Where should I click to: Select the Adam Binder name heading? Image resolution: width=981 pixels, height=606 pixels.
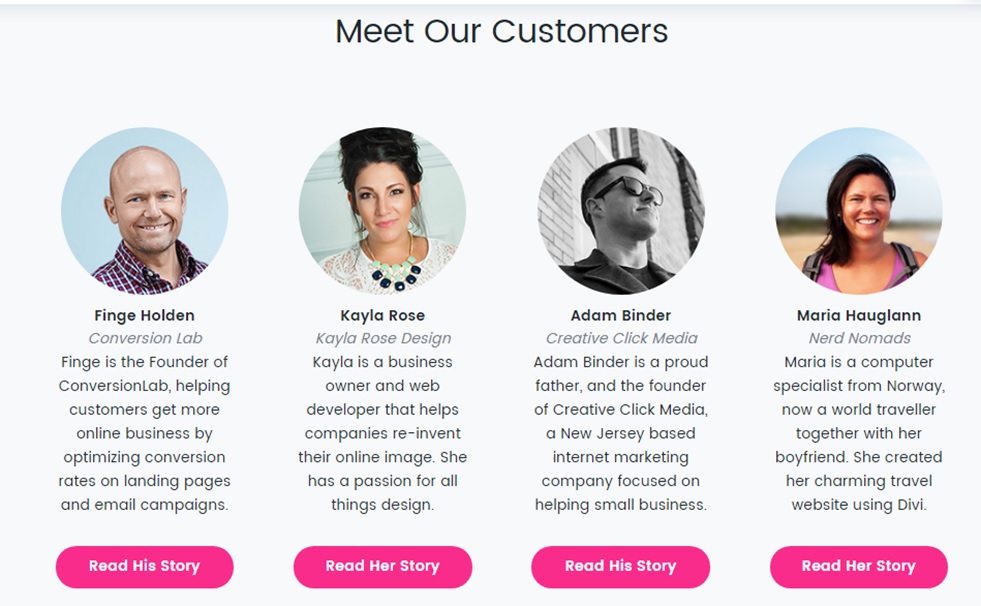click(621, 316)
